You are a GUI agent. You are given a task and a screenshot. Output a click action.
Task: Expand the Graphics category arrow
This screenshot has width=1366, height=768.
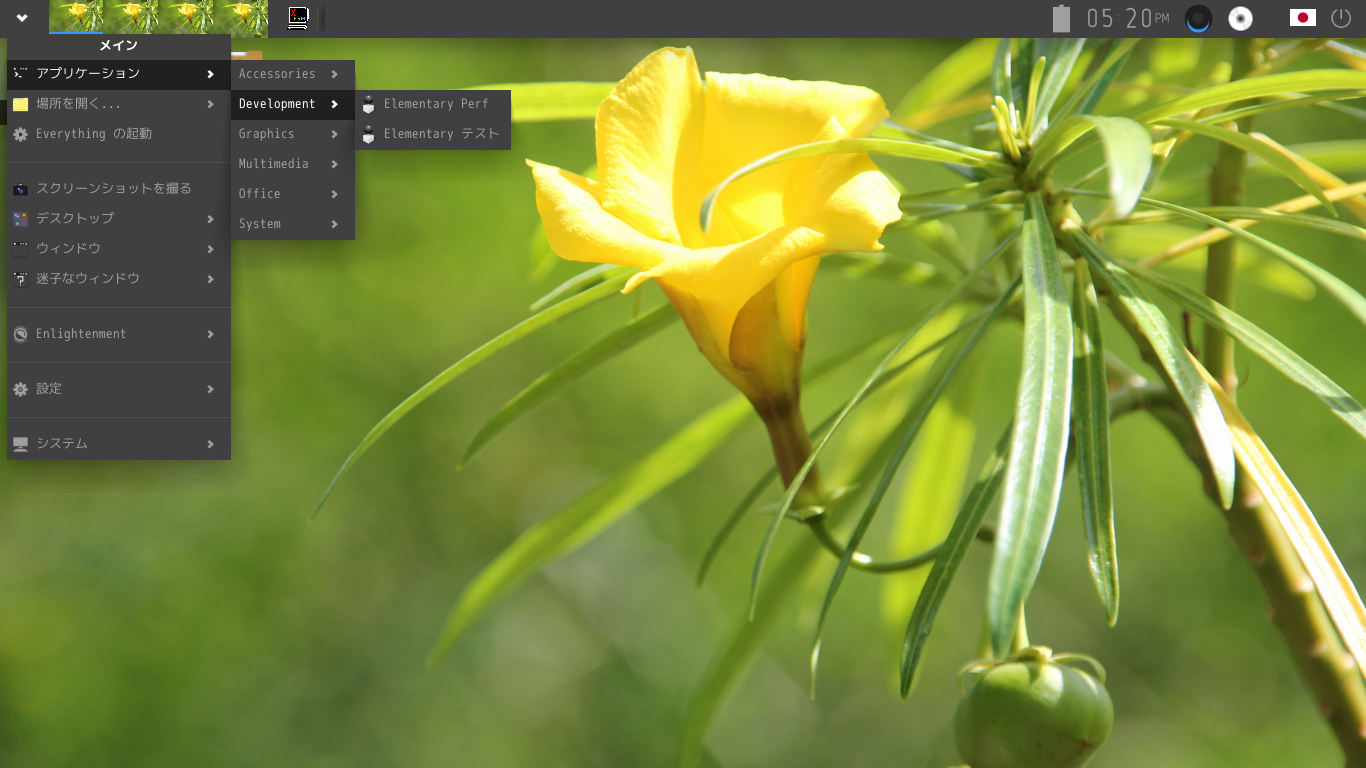click(334, 134)
